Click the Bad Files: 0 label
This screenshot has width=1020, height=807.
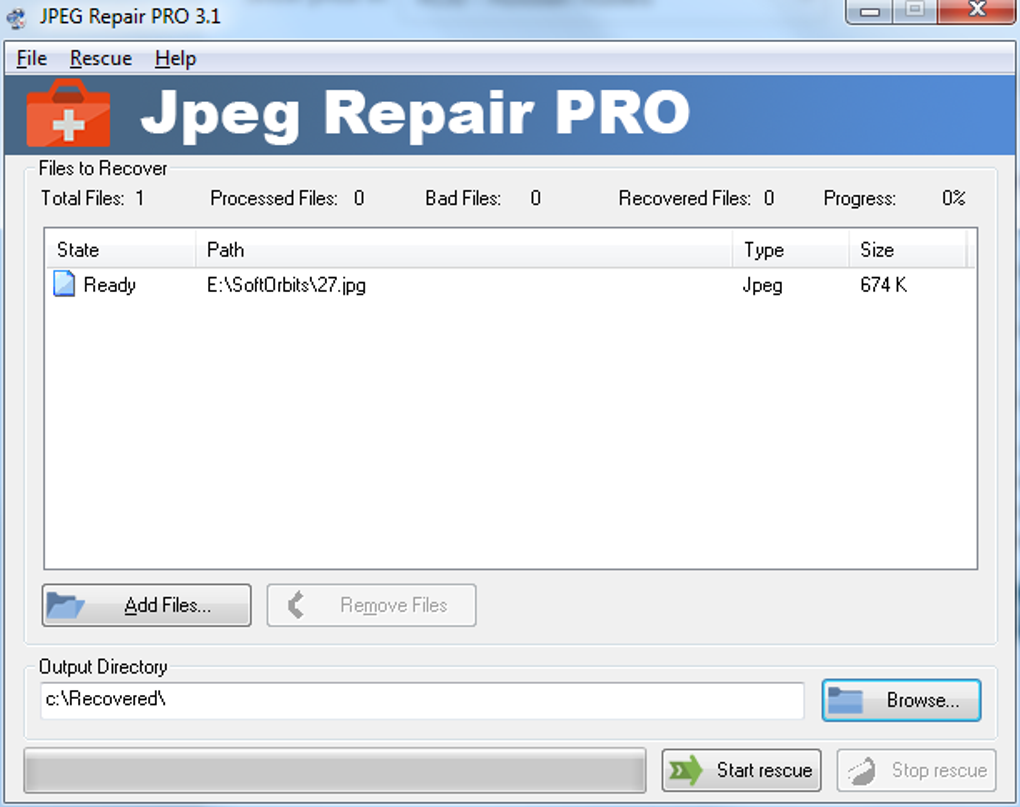click(x=483, y=198)
